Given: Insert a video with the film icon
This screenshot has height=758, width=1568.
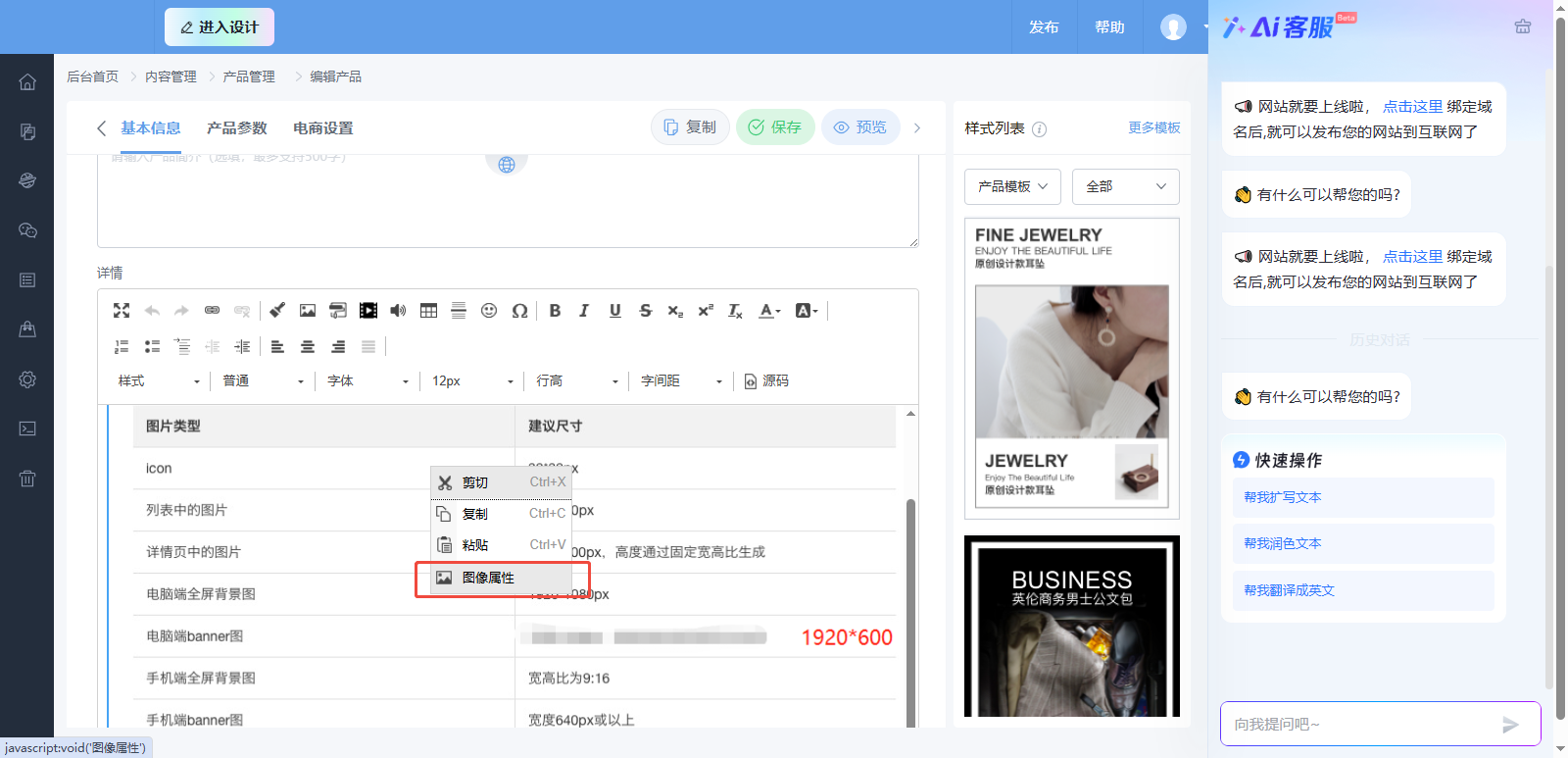Looking at the screenshot, I should 368,311.
